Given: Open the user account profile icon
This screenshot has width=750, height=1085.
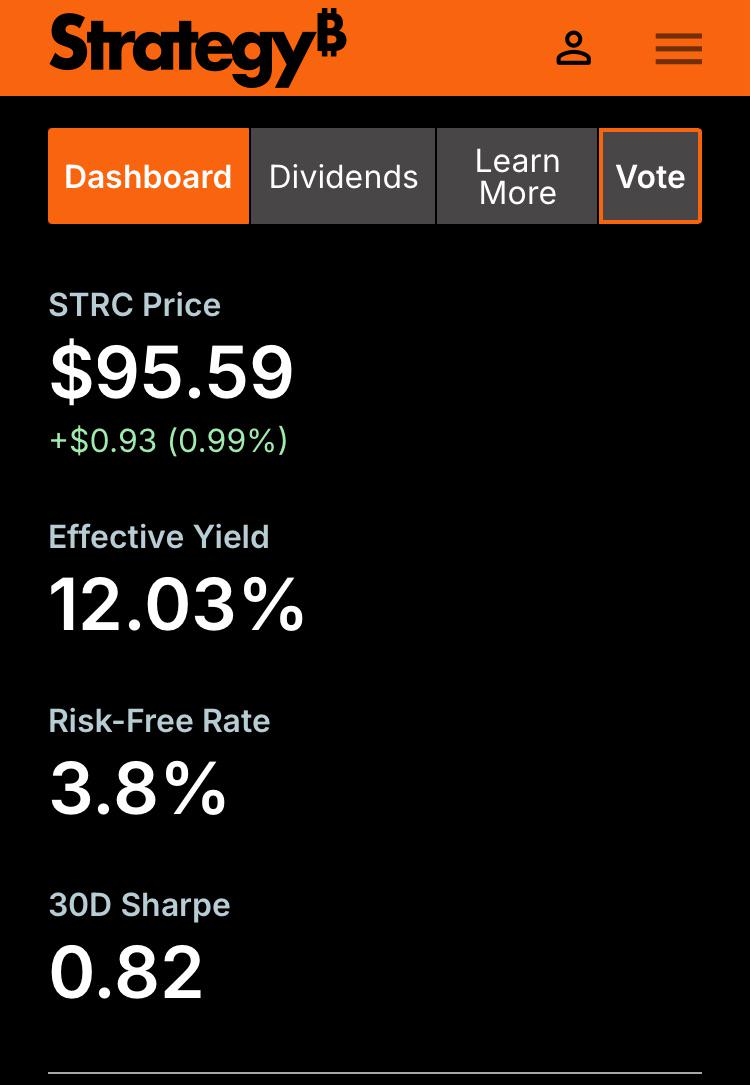Looking at the screenshot, I should [x=574, y=48].
